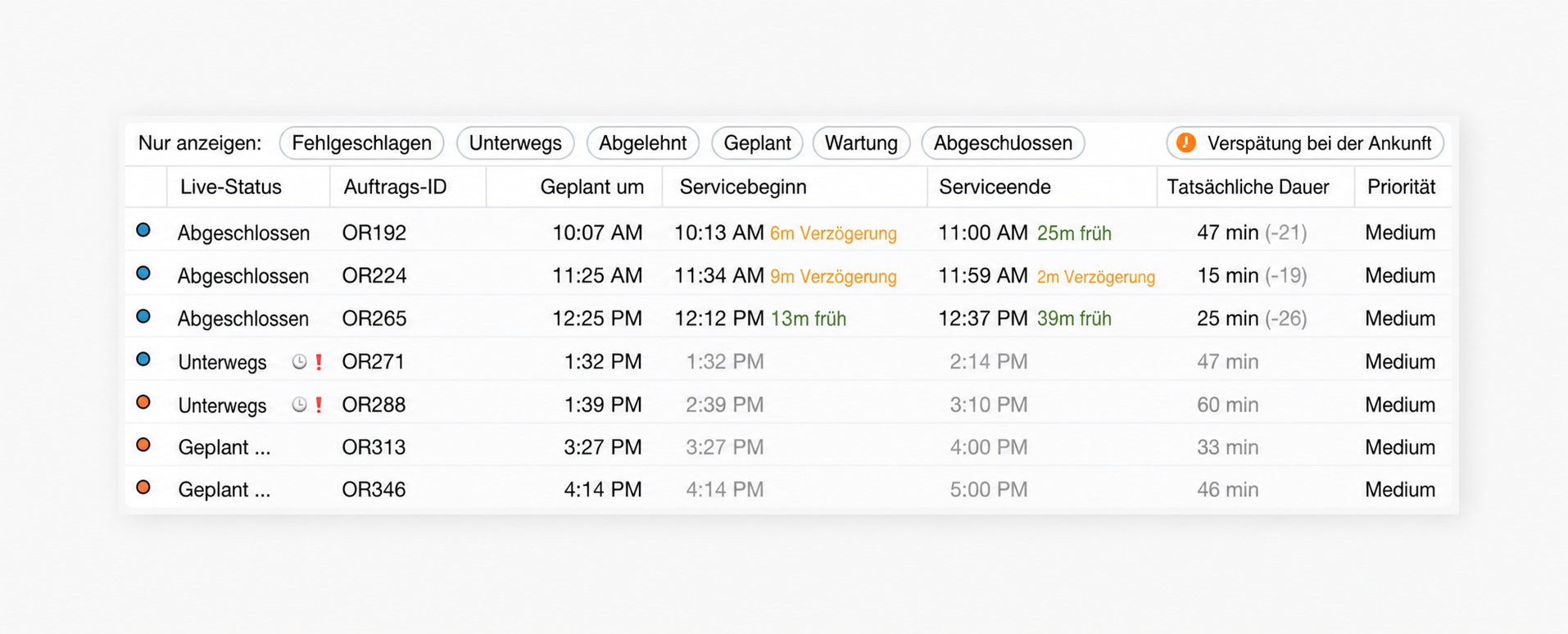1568x634 pixels.
Task: Click the clock icon in the OR288 row
Action: click(300, 405)
